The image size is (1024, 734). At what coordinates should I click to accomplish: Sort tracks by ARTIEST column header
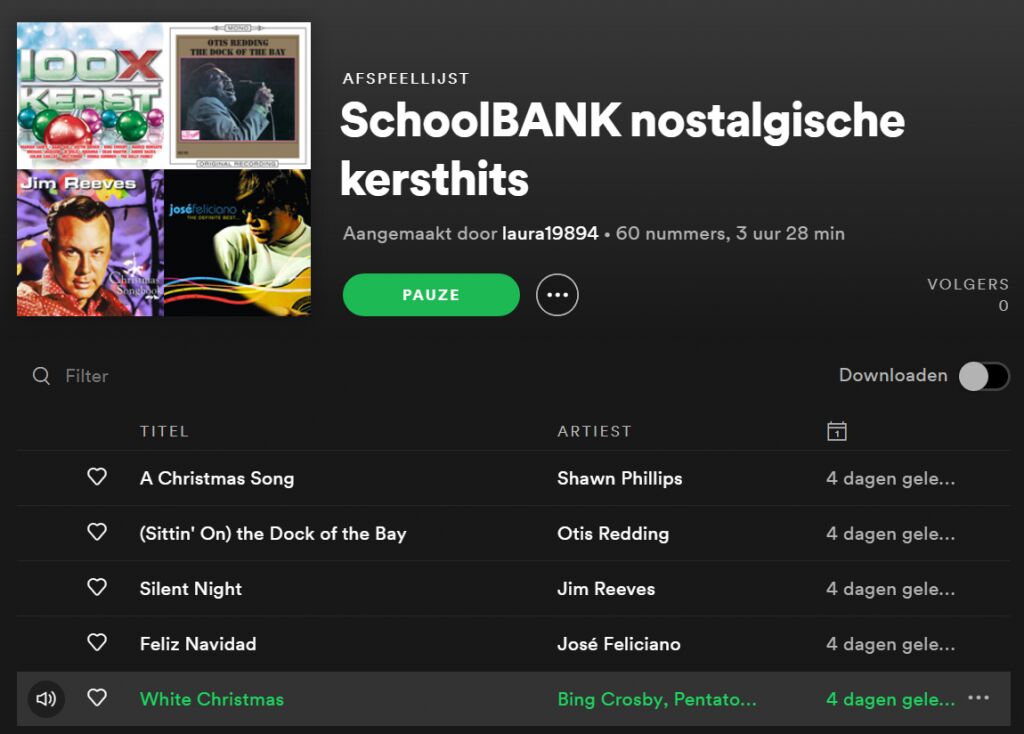594,431
